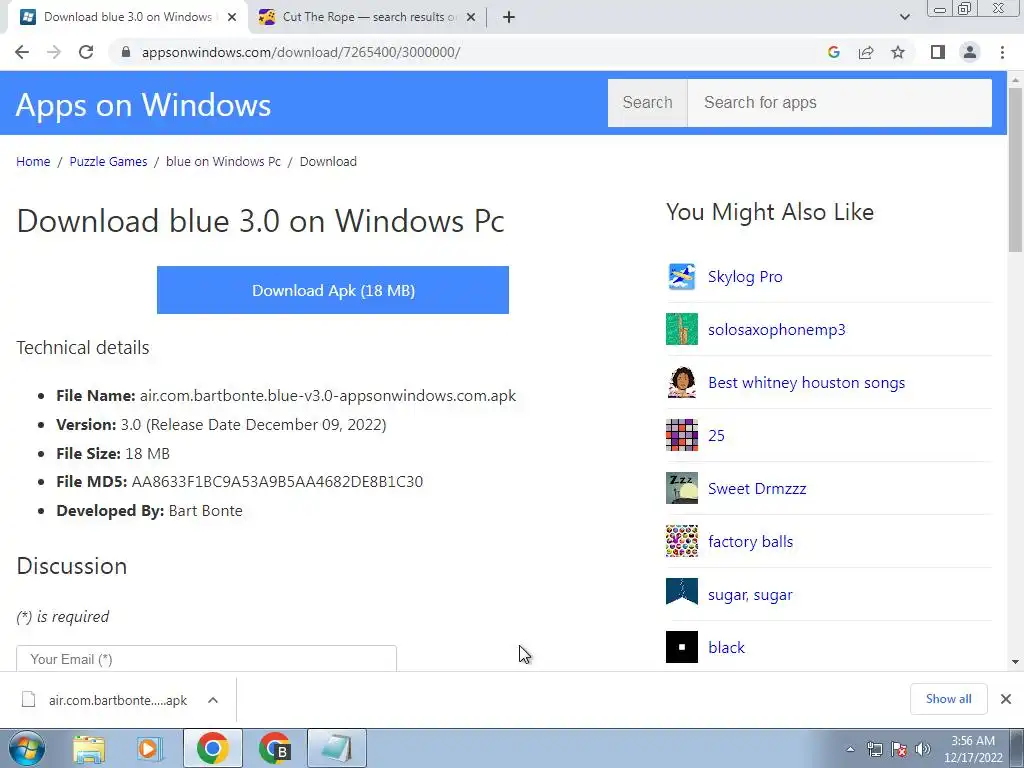Open the black app link

[x=726, y=647]
